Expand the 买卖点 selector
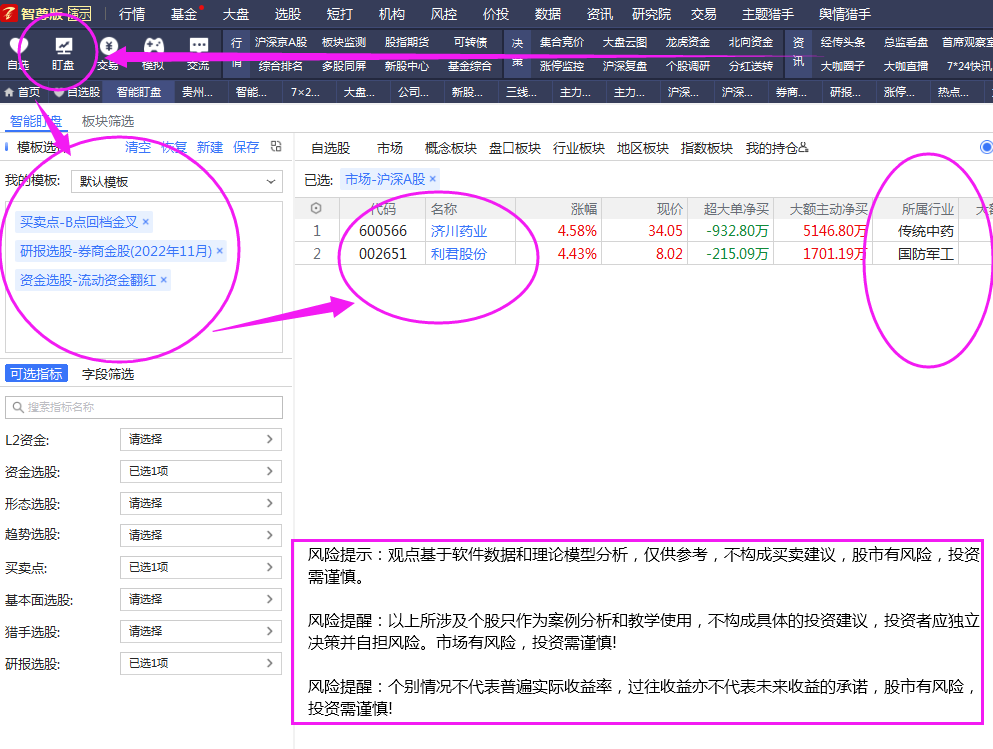 coord(201,567)
